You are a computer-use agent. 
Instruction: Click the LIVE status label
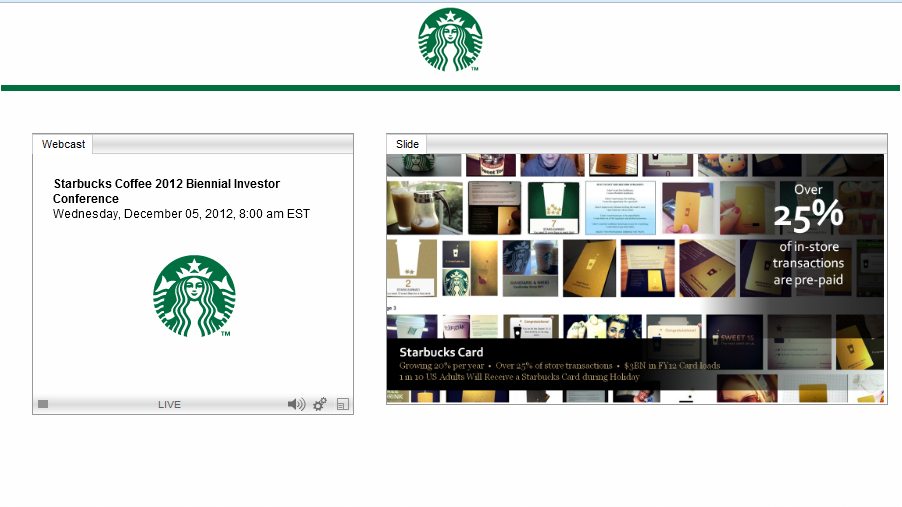pyautogui.click(x=169, y=404)
